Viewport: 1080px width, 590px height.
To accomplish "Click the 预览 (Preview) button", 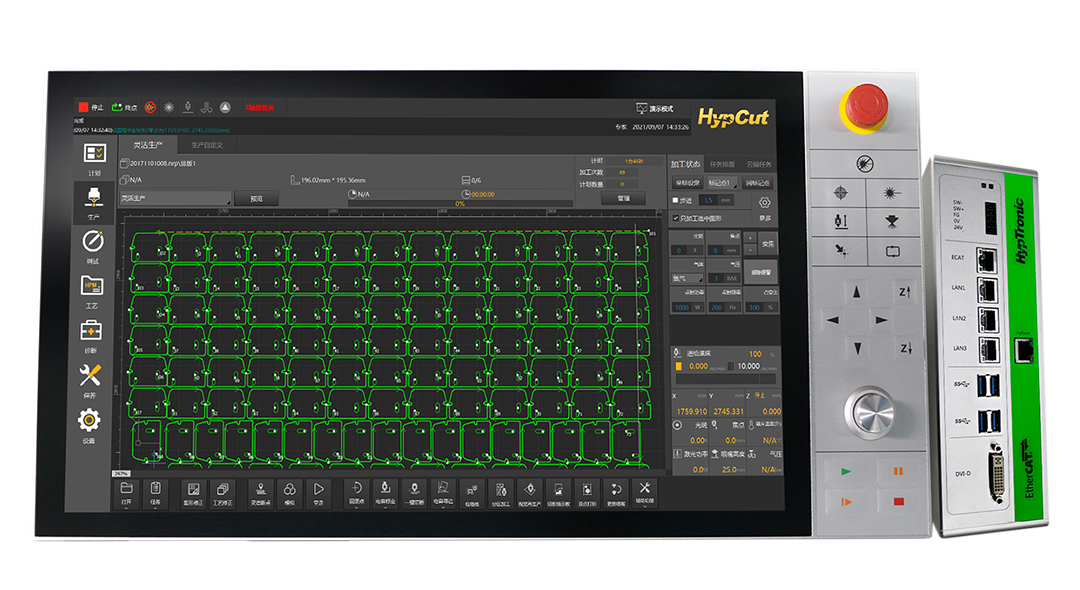I will 256,199.
